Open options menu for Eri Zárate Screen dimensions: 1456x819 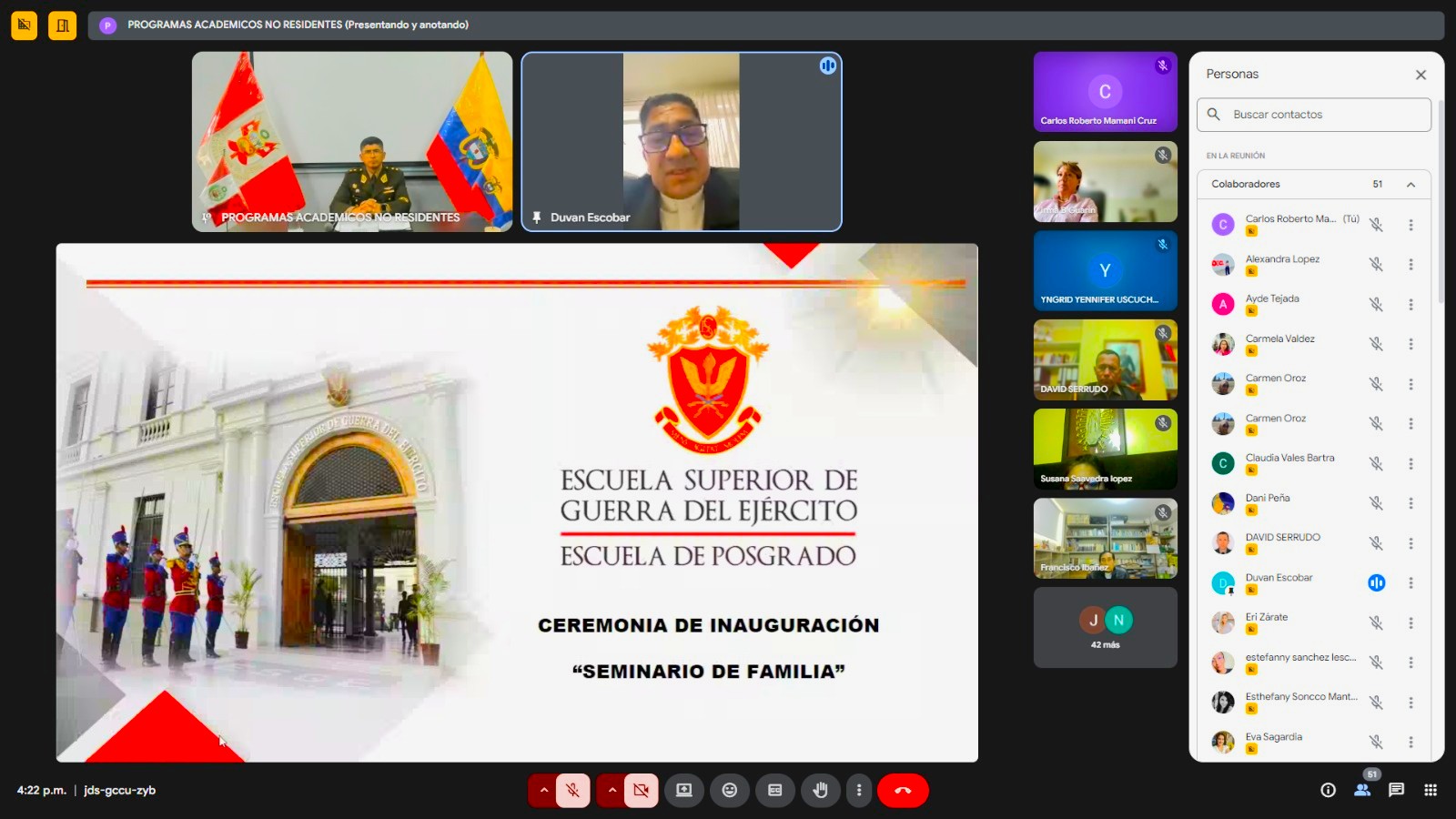[x=1411, y=622]
